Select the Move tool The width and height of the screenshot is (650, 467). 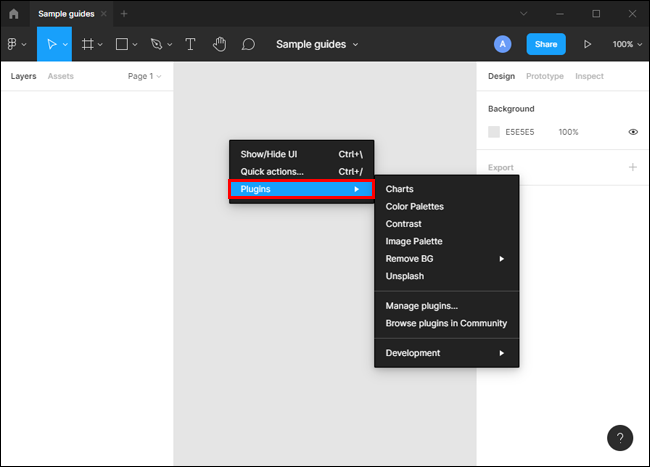point(50,44)
